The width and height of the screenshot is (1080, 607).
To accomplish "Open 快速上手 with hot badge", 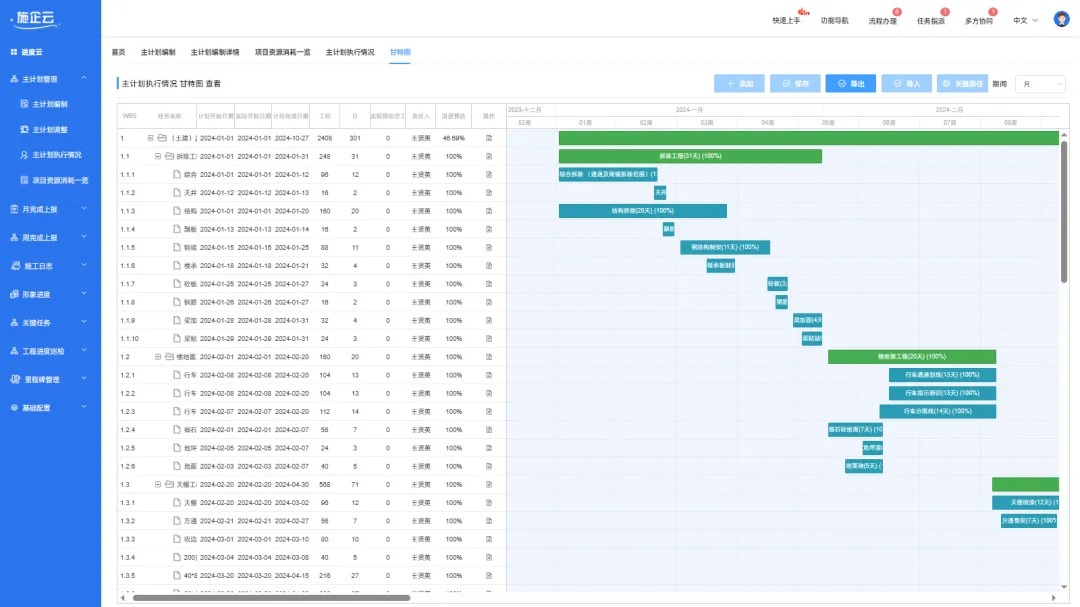I will (x=786, y=20).
